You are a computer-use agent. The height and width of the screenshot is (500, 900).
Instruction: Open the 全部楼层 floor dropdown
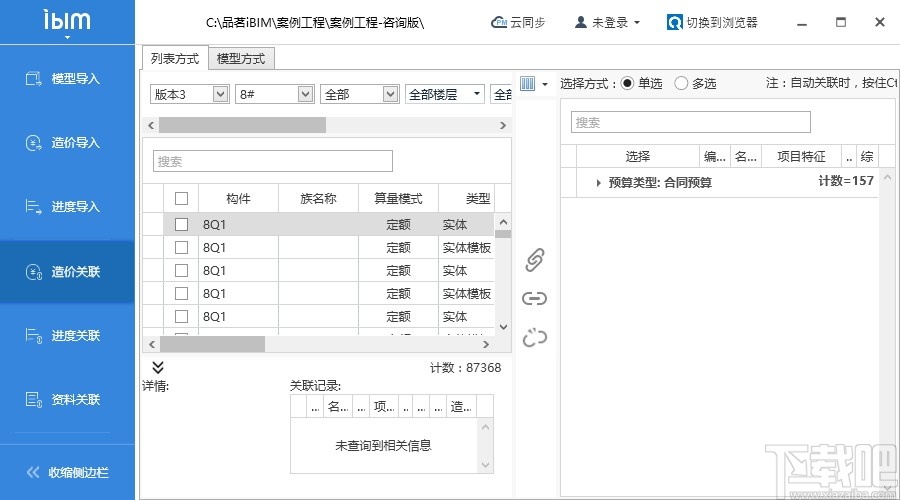tap(444, 94)
